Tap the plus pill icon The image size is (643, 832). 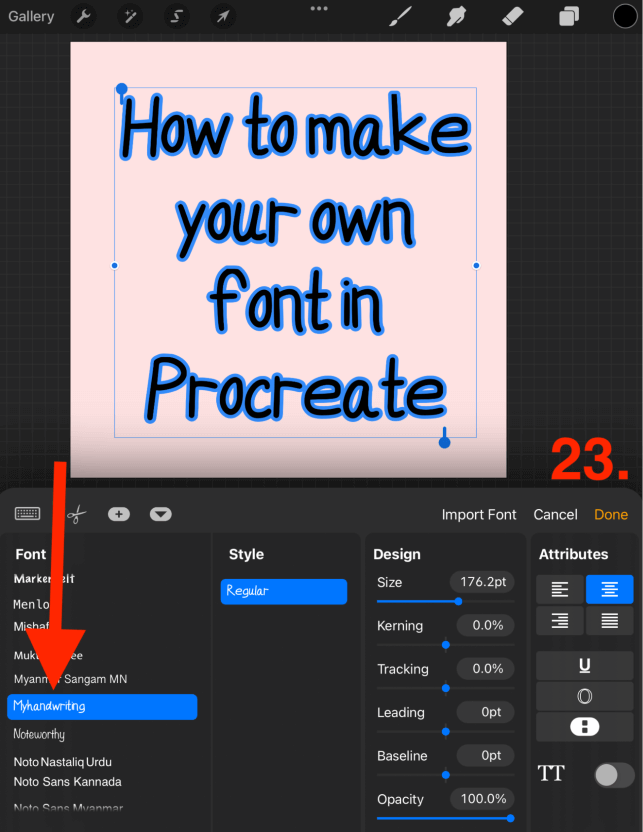pos(119,514)
